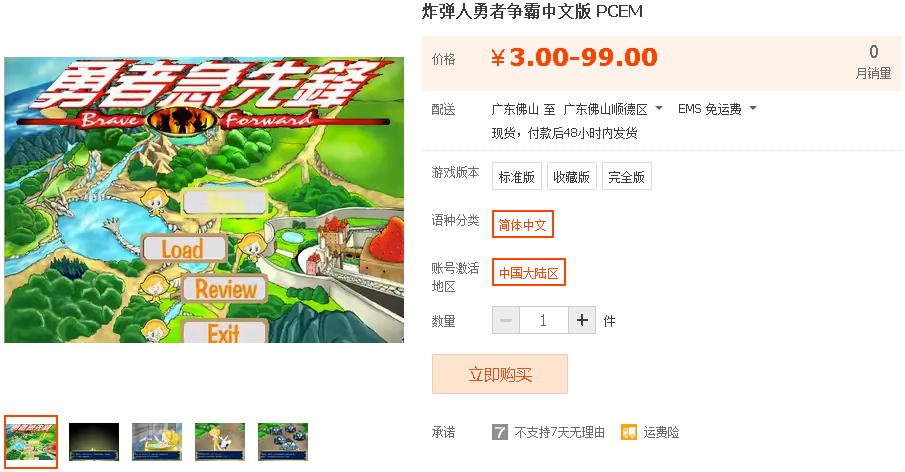Select the second dark scene thumbnail
Viewport: 905px width, 472px height.
point(94,441)
